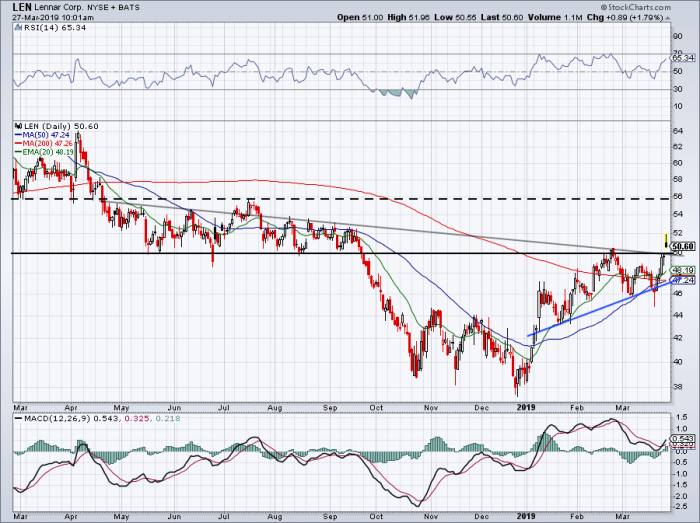The height and width of the screenshot is (523, 700).
Task: Click the red 0.325 MACD signal value
Action: pos(137,419)
